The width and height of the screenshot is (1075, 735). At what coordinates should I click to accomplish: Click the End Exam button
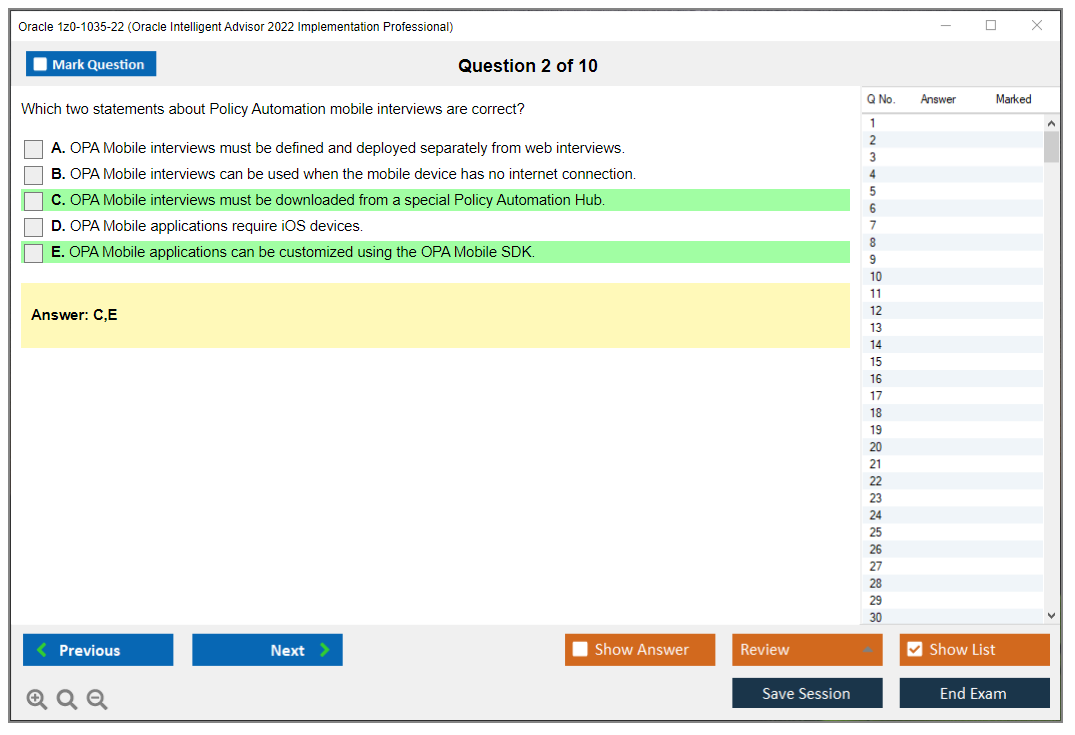coord(974,692)
